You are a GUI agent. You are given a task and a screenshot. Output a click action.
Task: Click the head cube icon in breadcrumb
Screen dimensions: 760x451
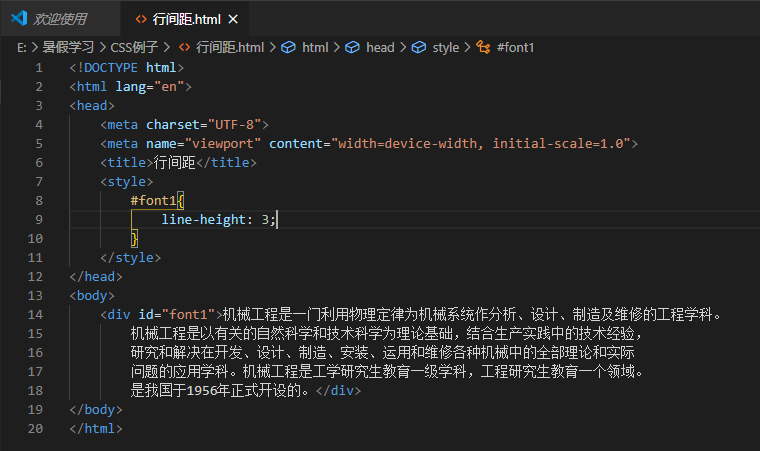pyautogui.click(x=352, y=48)
